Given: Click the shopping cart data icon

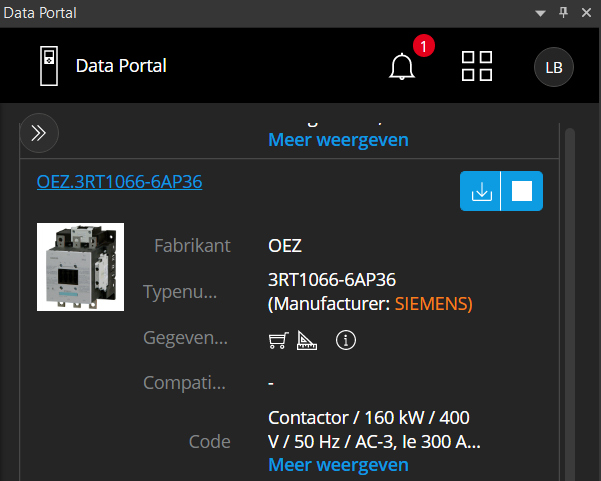Looking at the screenshot, I should (x=279, y=340).
